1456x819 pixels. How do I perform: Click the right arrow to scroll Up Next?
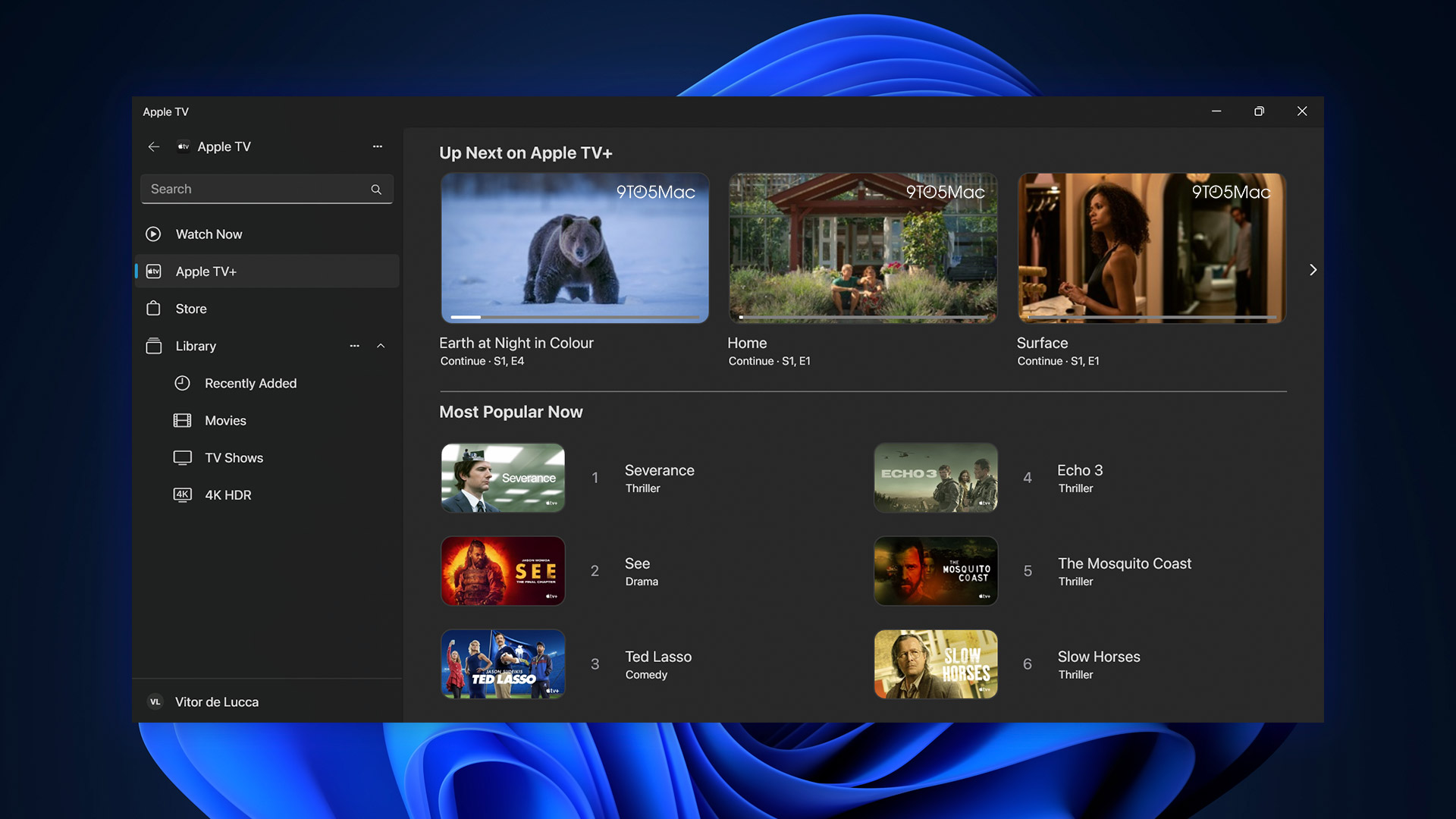pyautogui.click(x=1311, y=270)
